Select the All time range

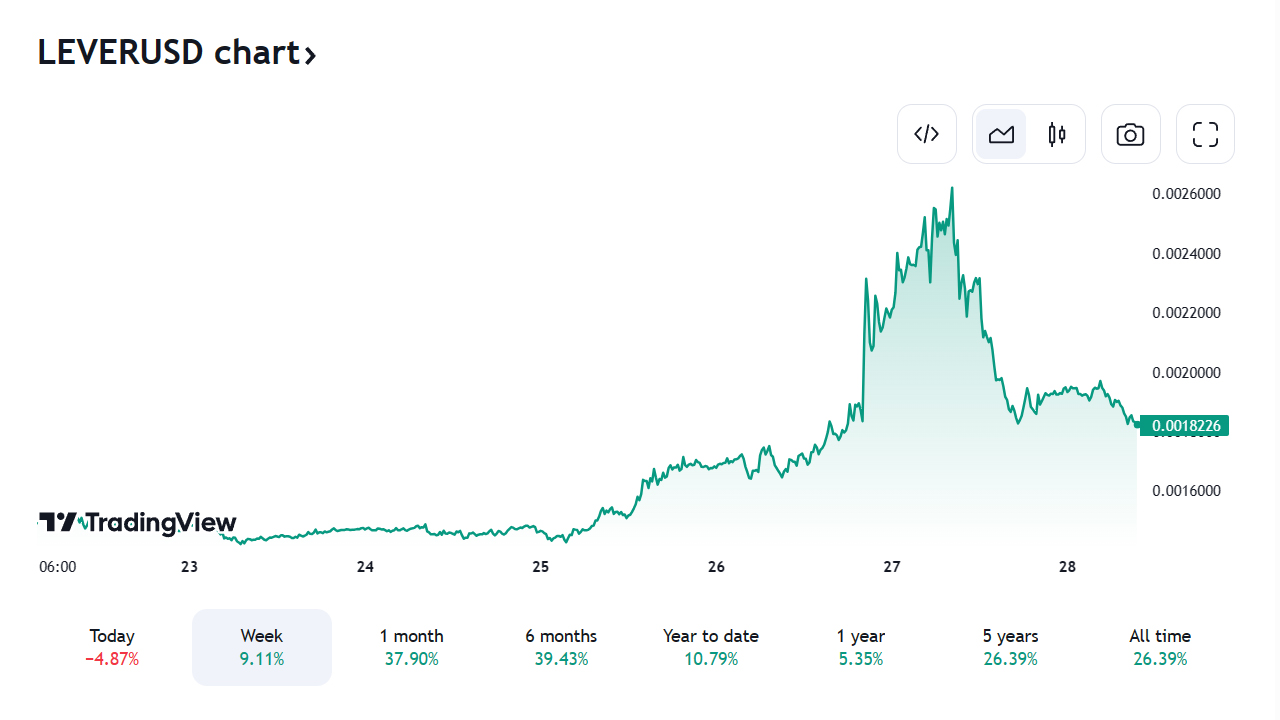pyautogui.click(x=1160, y=647)
